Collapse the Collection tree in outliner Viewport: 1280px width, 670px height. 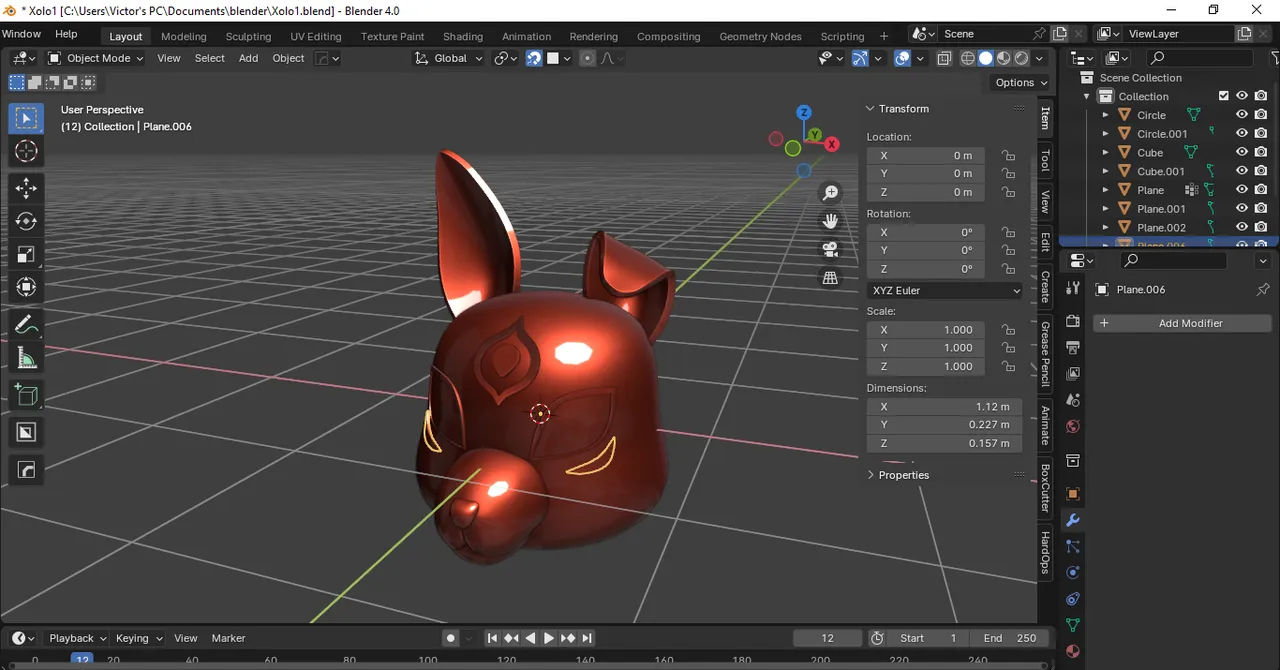point(1087,96)
